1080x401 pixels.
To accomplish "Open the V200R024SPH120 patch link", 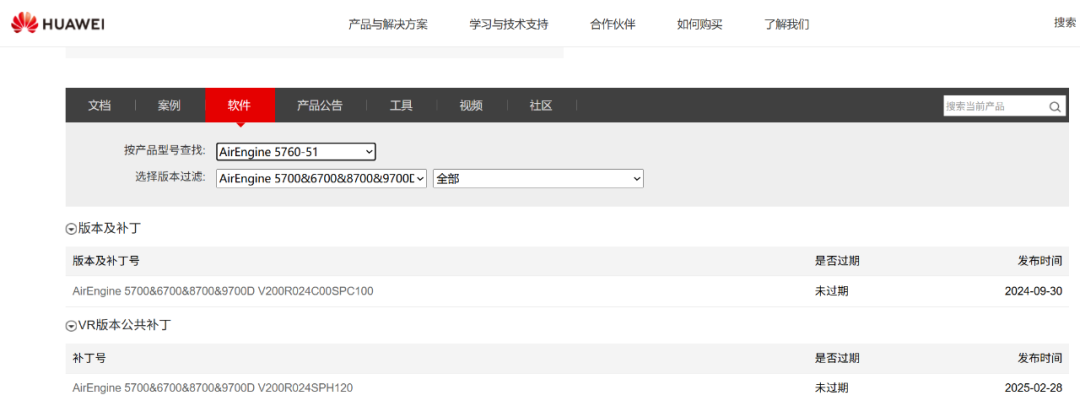I will pyautogui.click(x=212, y=388).
